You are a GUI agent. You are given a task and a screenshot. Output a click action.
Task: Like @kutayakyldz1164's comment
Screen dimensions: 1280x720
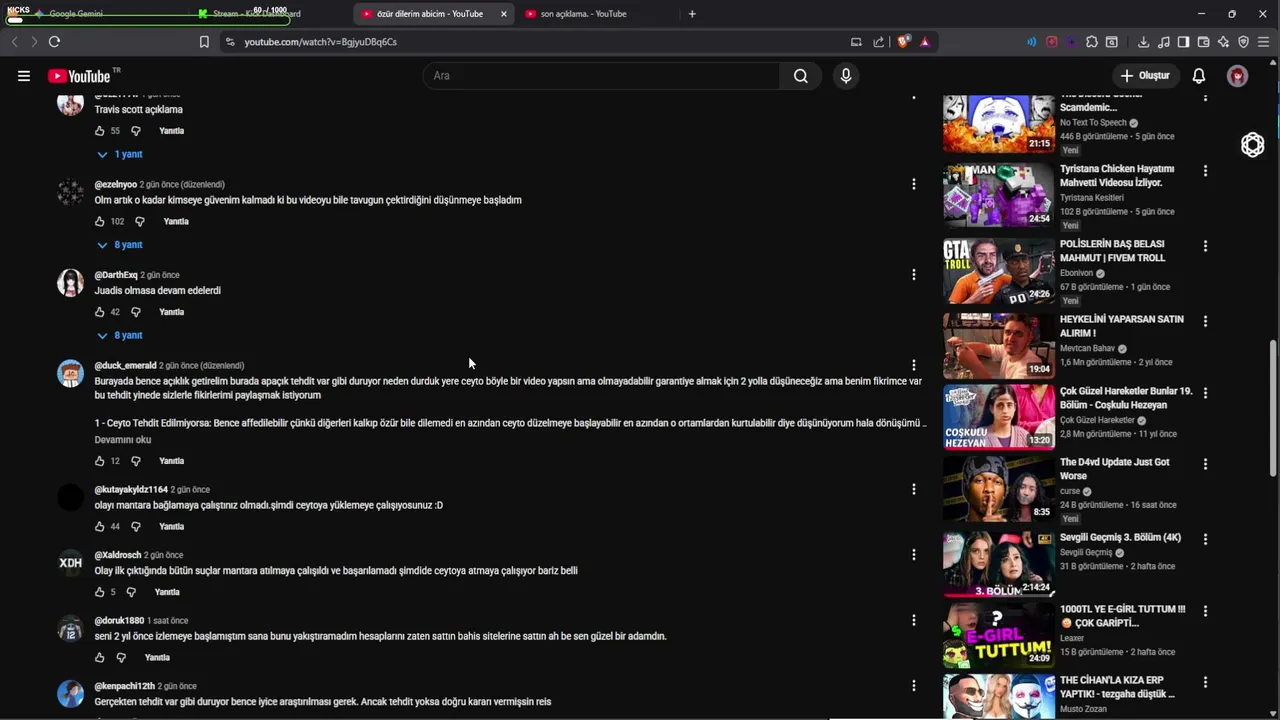click(99, 526)
